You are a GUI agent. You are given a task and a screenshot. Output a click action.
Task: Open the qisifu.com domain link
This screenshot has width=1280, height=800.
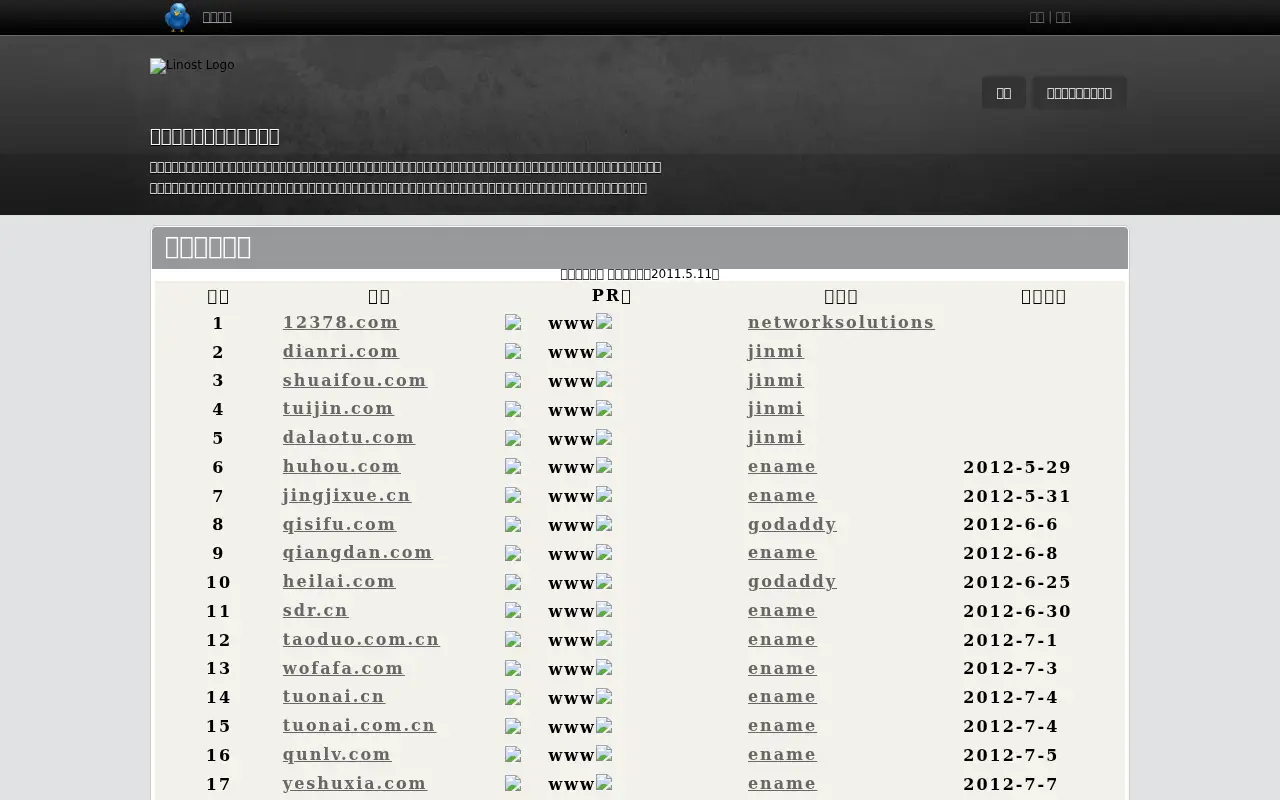(339, 524)
